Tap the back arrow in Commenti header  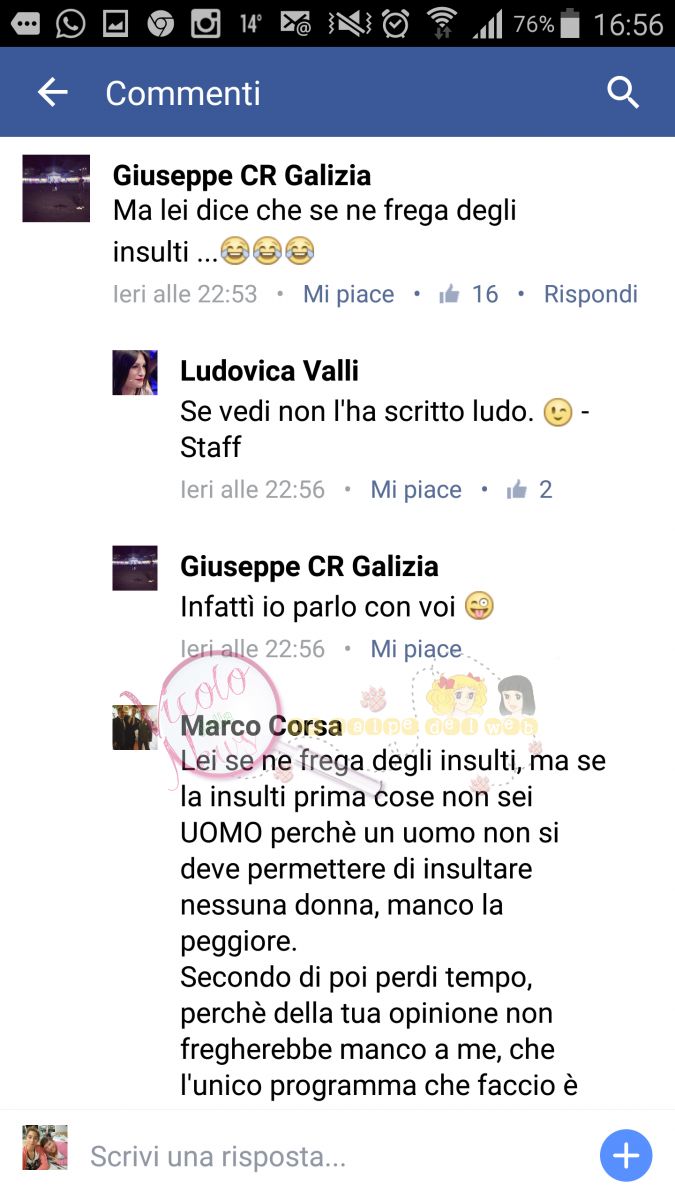click(x=52, y=93)
